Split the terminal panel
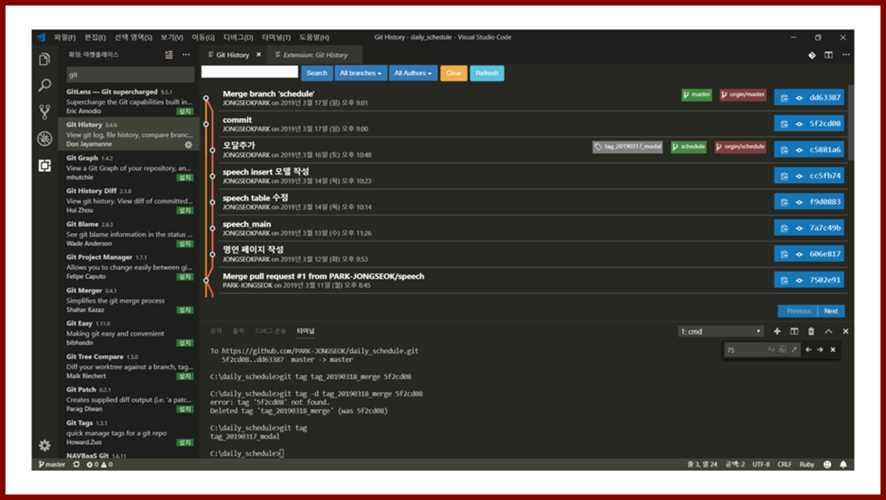 [x=794, y=332]
